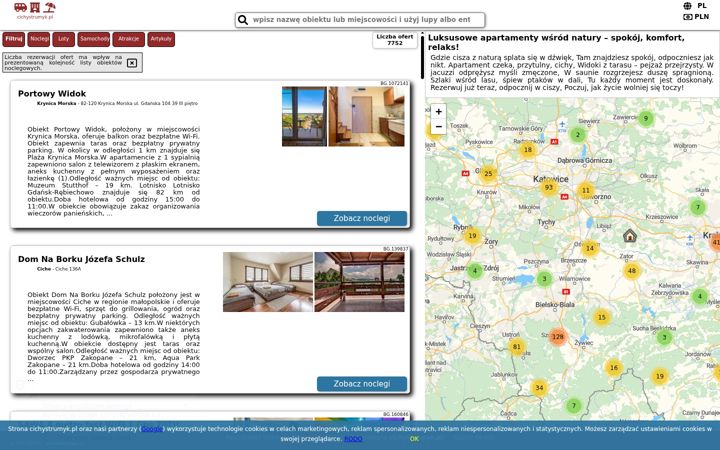Image resolution: width=720 pixels, height=450 pixels.
Task: Click Zobacz noclegi for Portowy Widok
Action: (362, 218)
